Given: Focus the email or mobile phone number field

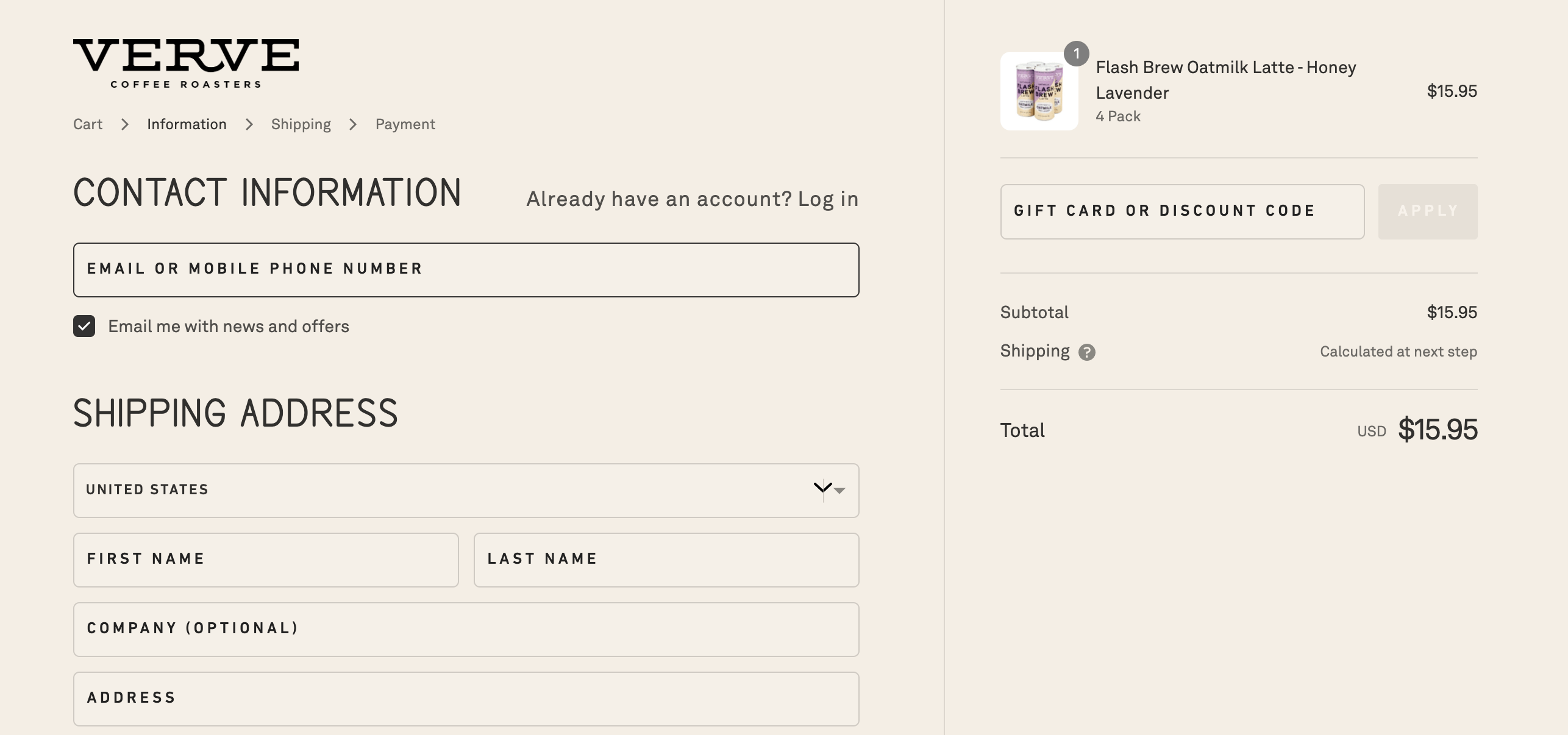Looking at the screenshot, I should (x=466, y=269).
